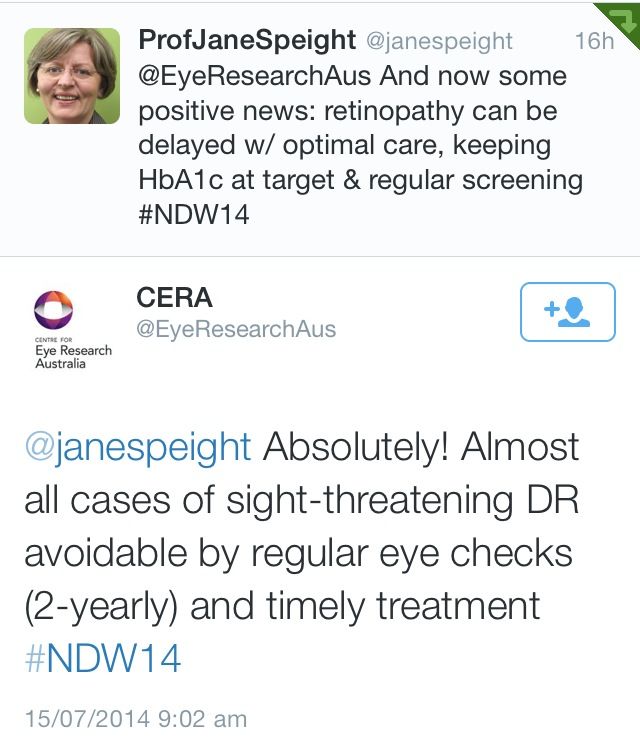The height and width of the screenshot is (748, 640).
Task: Tap the 15/07/2014 9:02 am timestamp
Action: [x=135, y=719]
